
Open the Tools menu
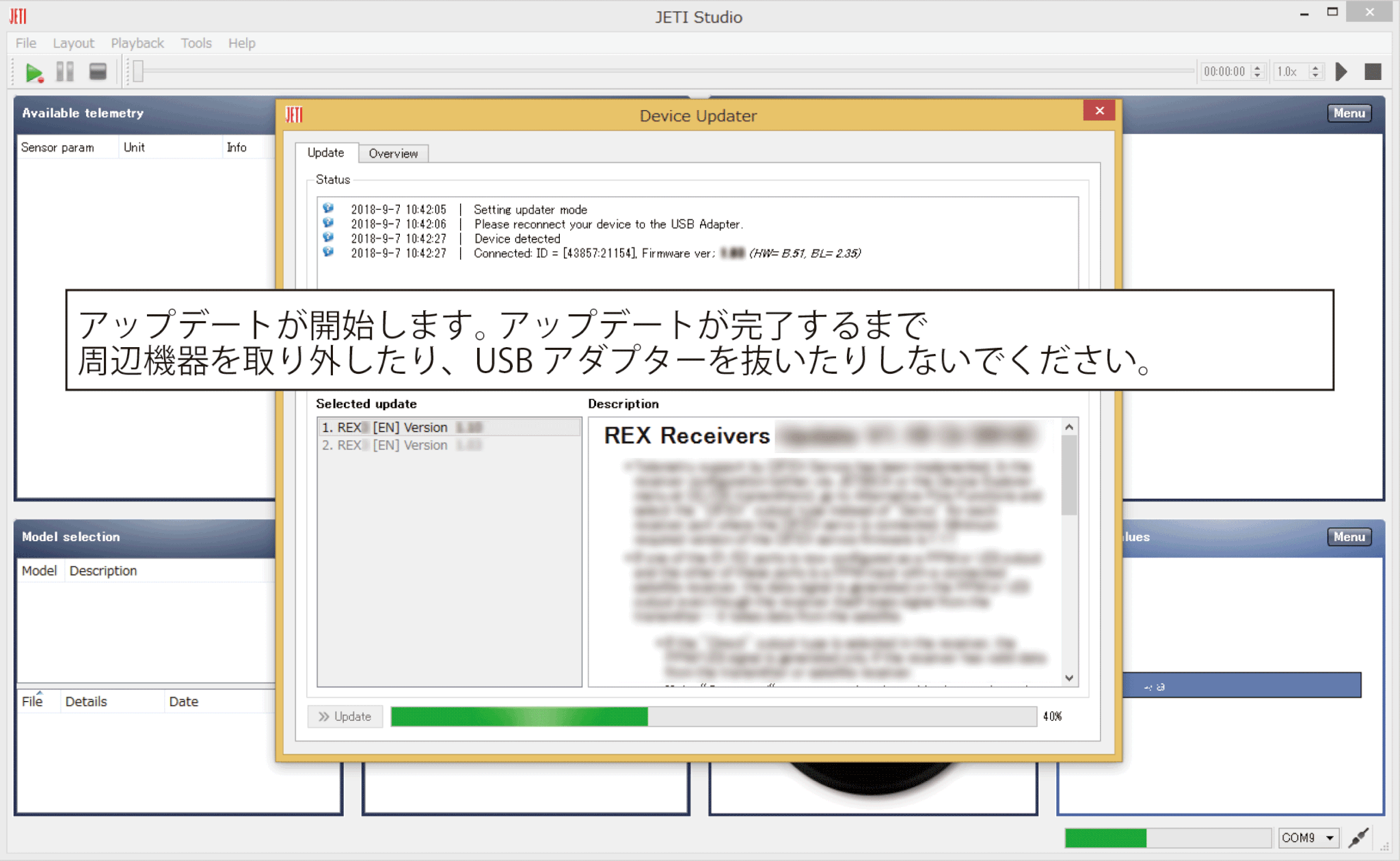pos(196,43)
